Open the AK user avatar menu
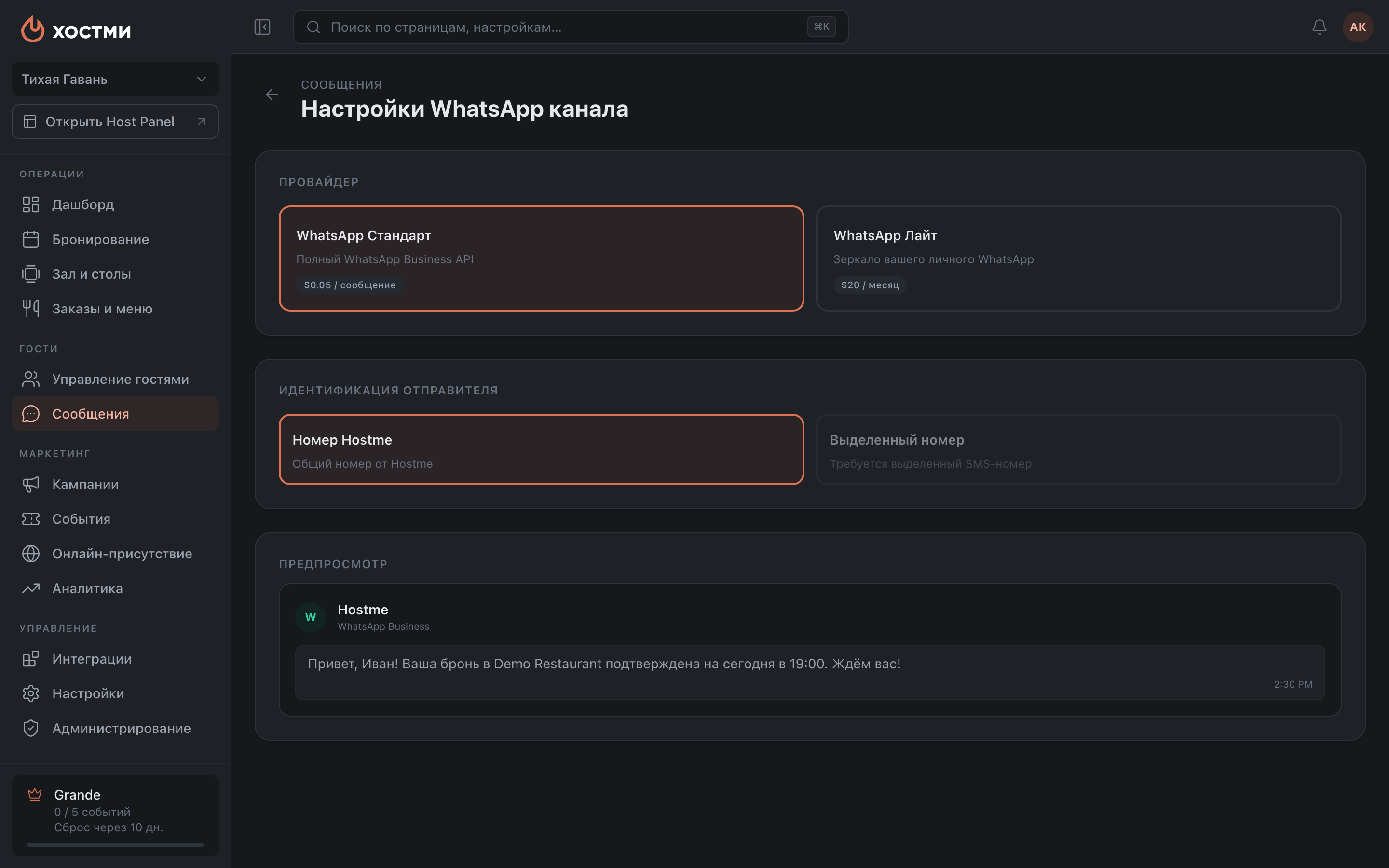The height and width of the screenshot is (868, 1389). pyautogui.click(x=1358, y=27)
